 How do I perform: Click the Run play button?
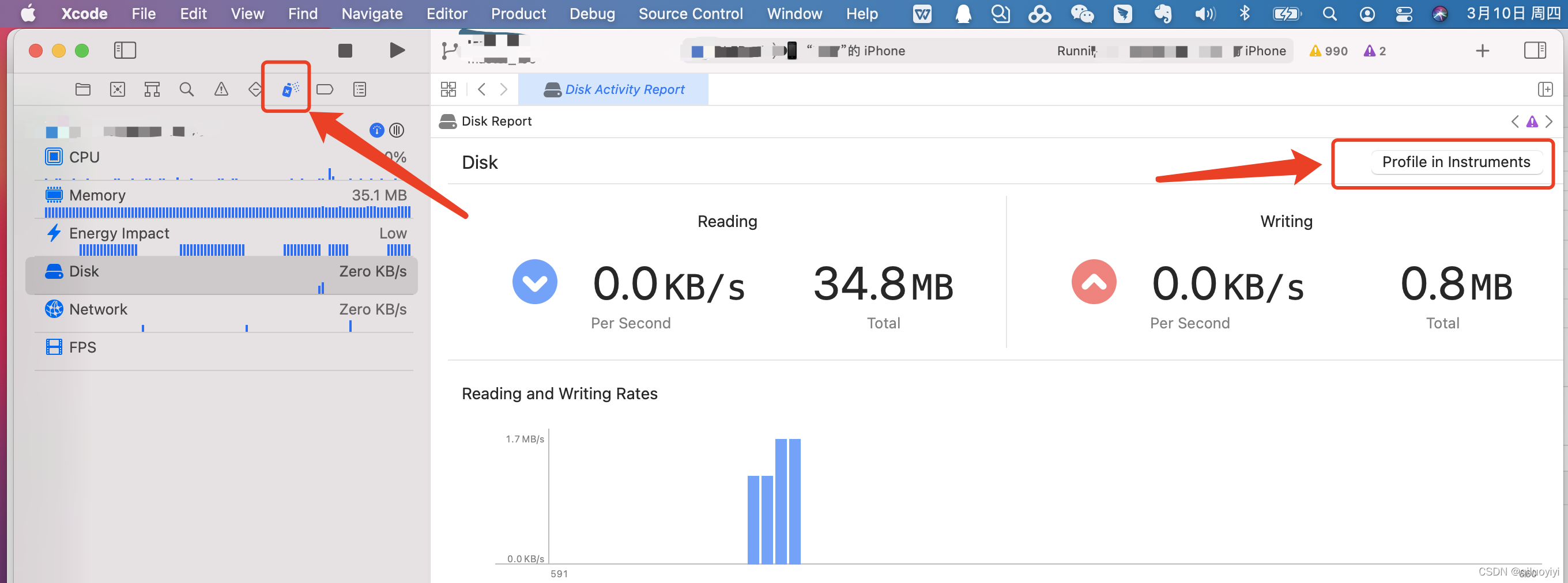pyautogui.click(x=397, y=51)
